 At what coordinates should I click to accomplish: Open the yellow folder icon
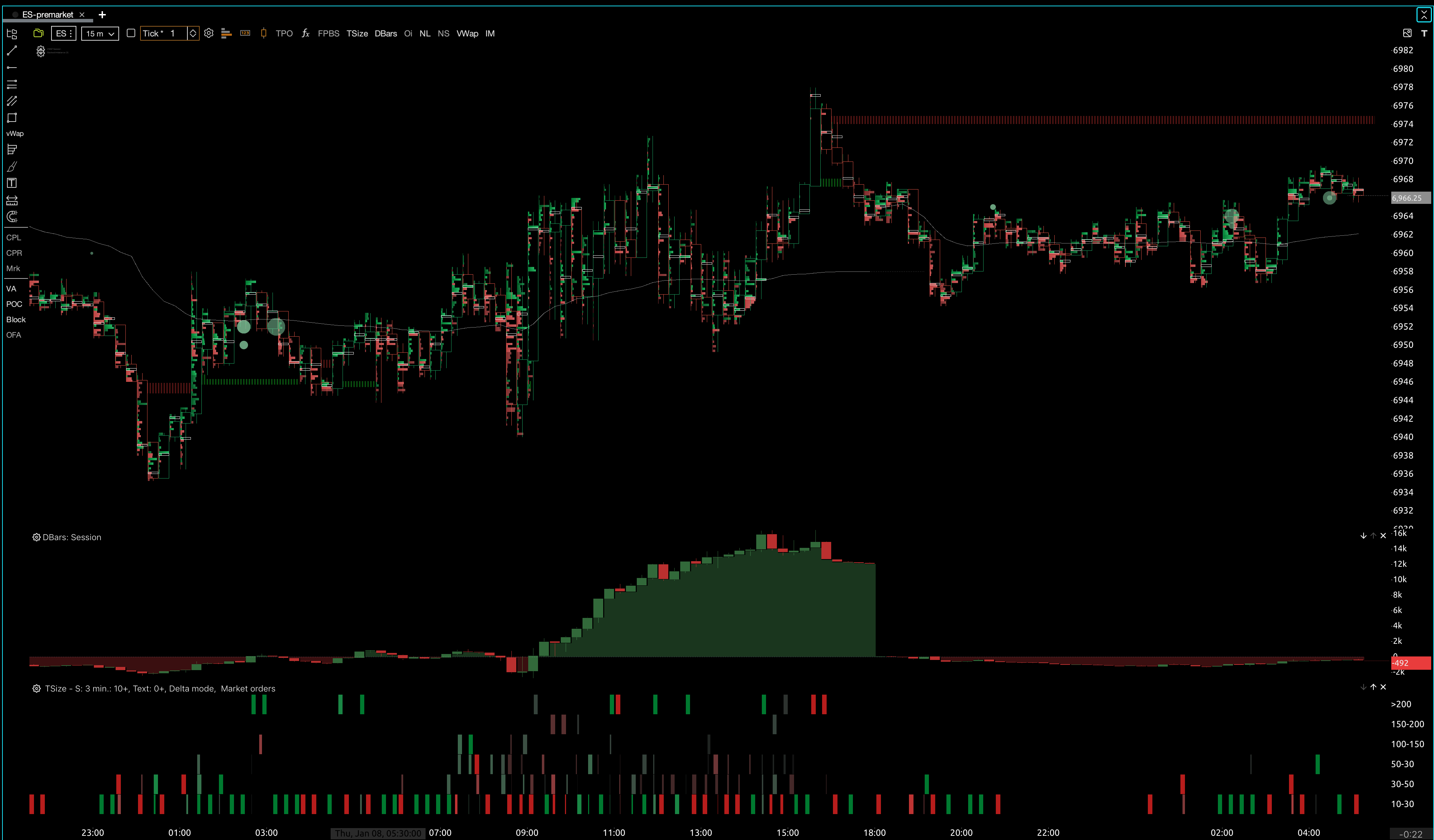(x=39, y=34)
